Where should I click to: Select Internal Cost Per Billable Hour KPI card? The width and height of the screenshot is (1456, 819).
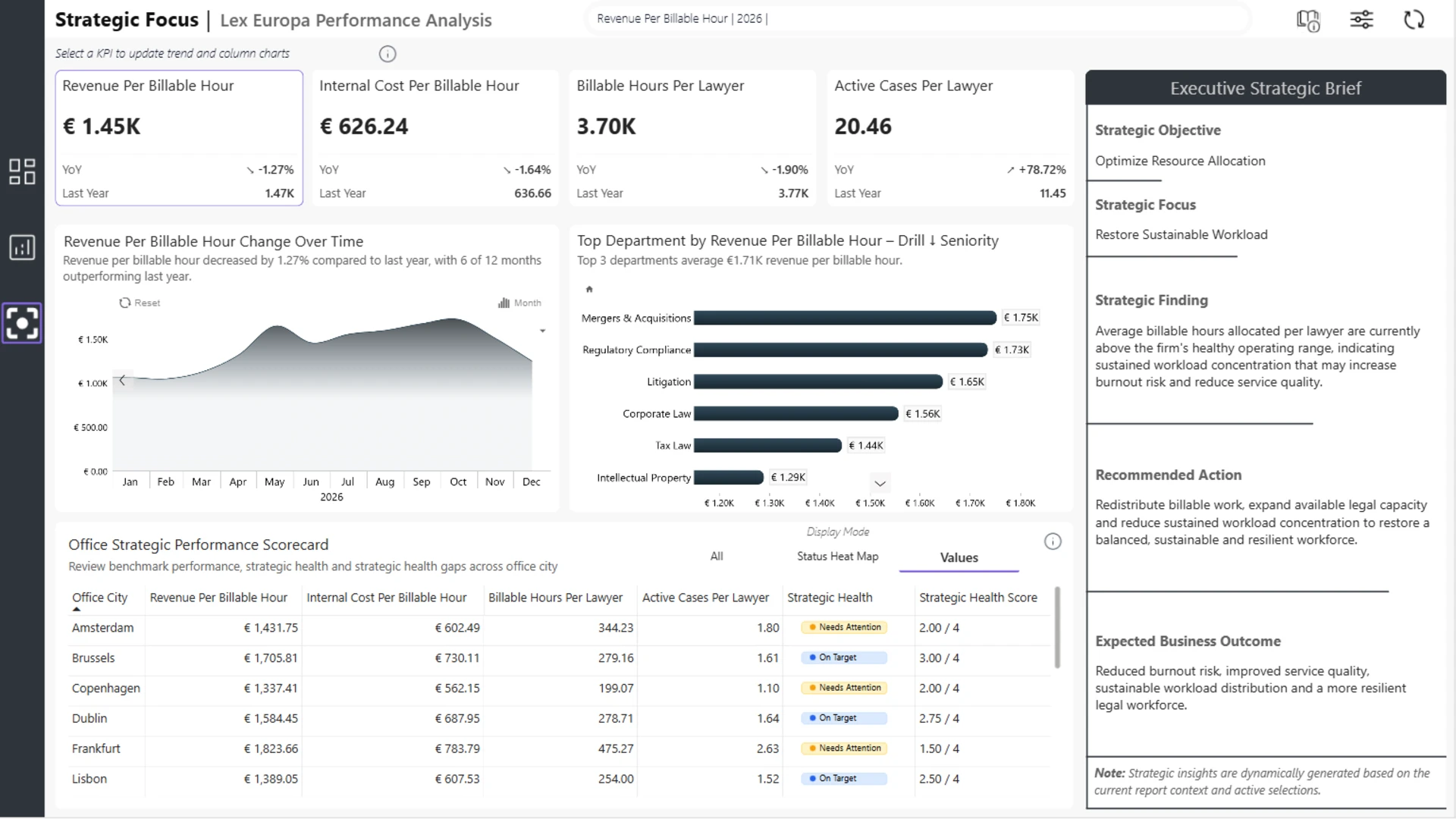(435, 138)
